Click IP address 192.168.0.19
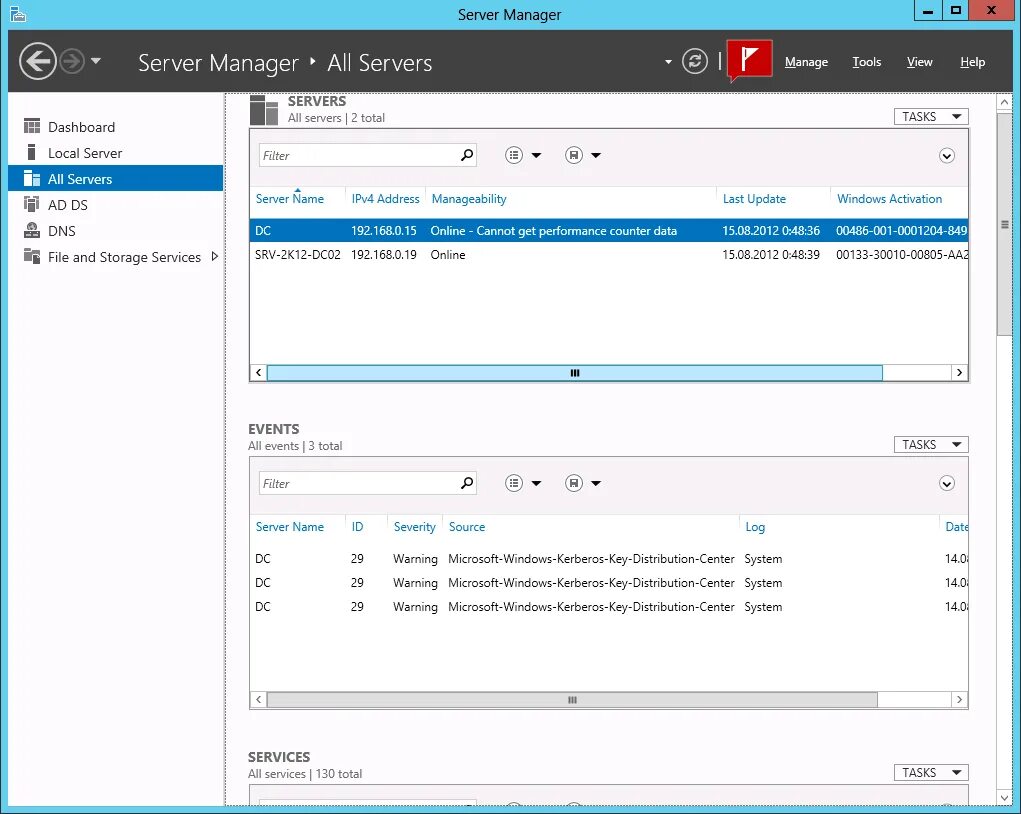Viewport: 1021px width, 814px height. 384,255
